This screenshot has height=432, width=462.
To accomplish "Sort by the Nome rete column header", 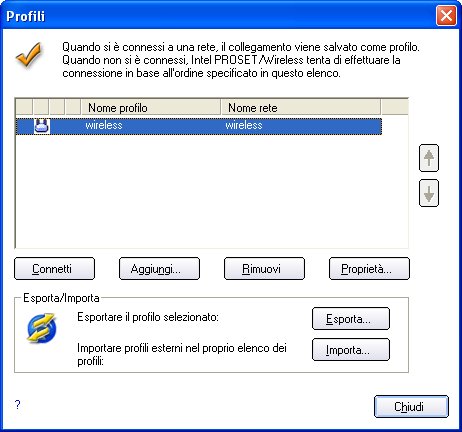I will coord(300,108).
